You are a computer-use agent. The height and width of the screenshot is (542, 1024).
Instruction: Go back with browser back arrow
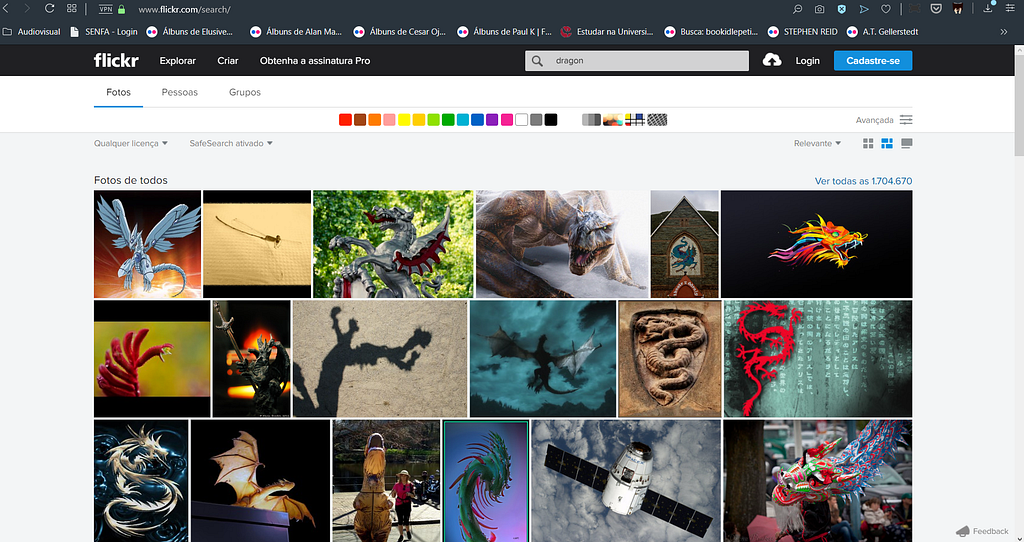(6, 9)
